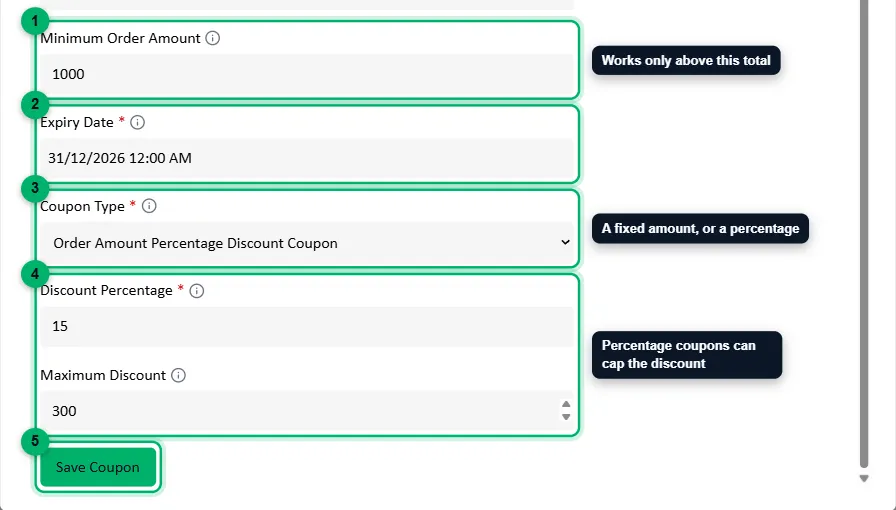This screenshot has width=896, height=510.
Task: Click the page's vertical scrollbar thumb
Action: (x=864, y=233)
